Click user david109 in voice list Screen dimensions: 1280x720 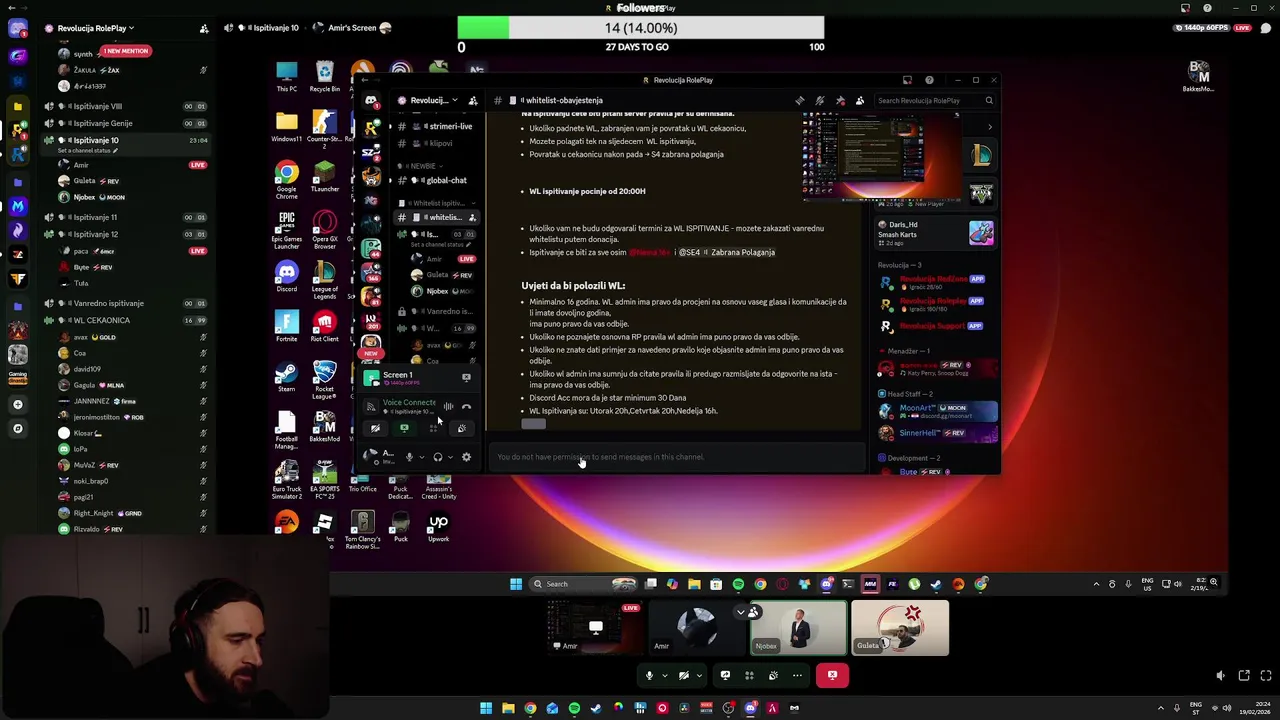[87, 369]
